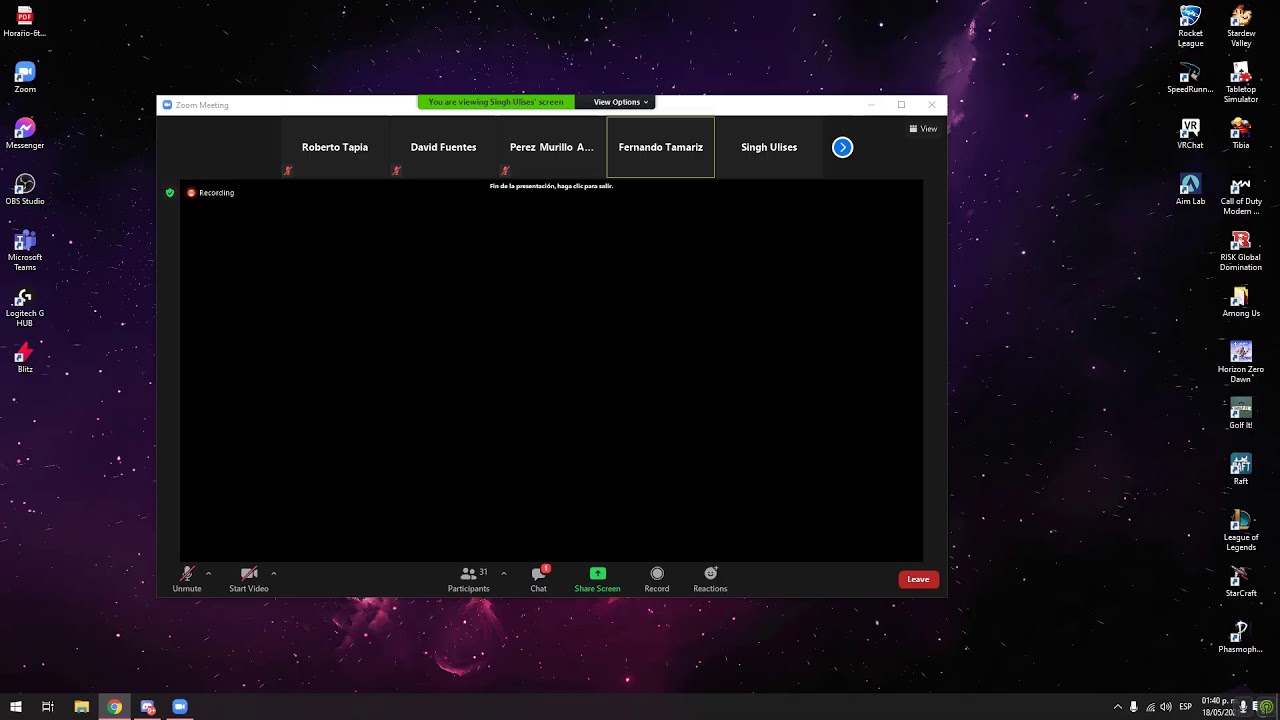Select David Fuentes' video tile

[x=443, y=147]
